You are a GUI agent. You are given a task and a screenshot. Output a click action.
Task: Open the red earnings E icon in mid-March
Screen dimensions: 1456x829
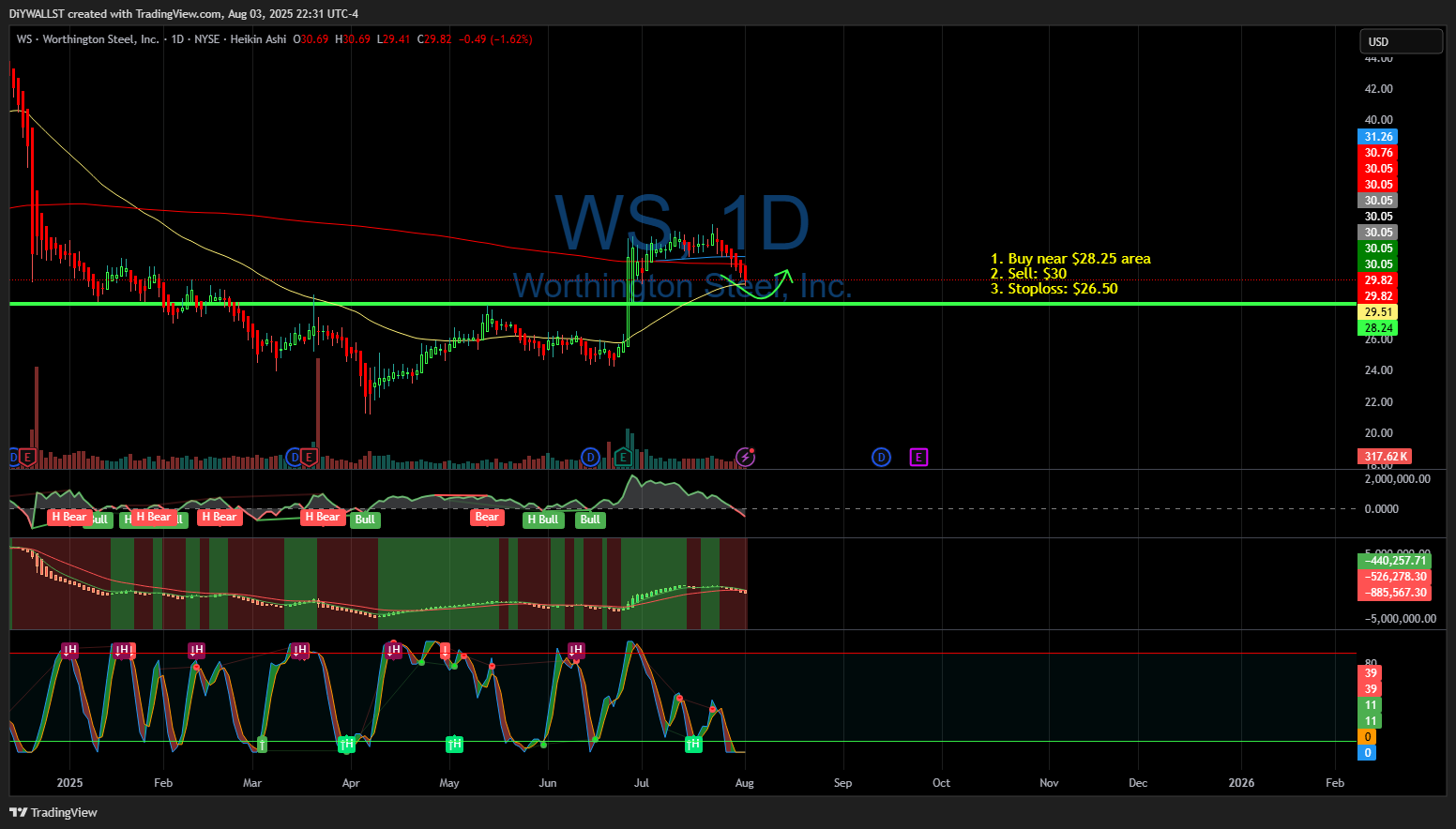tap(309, 457)
